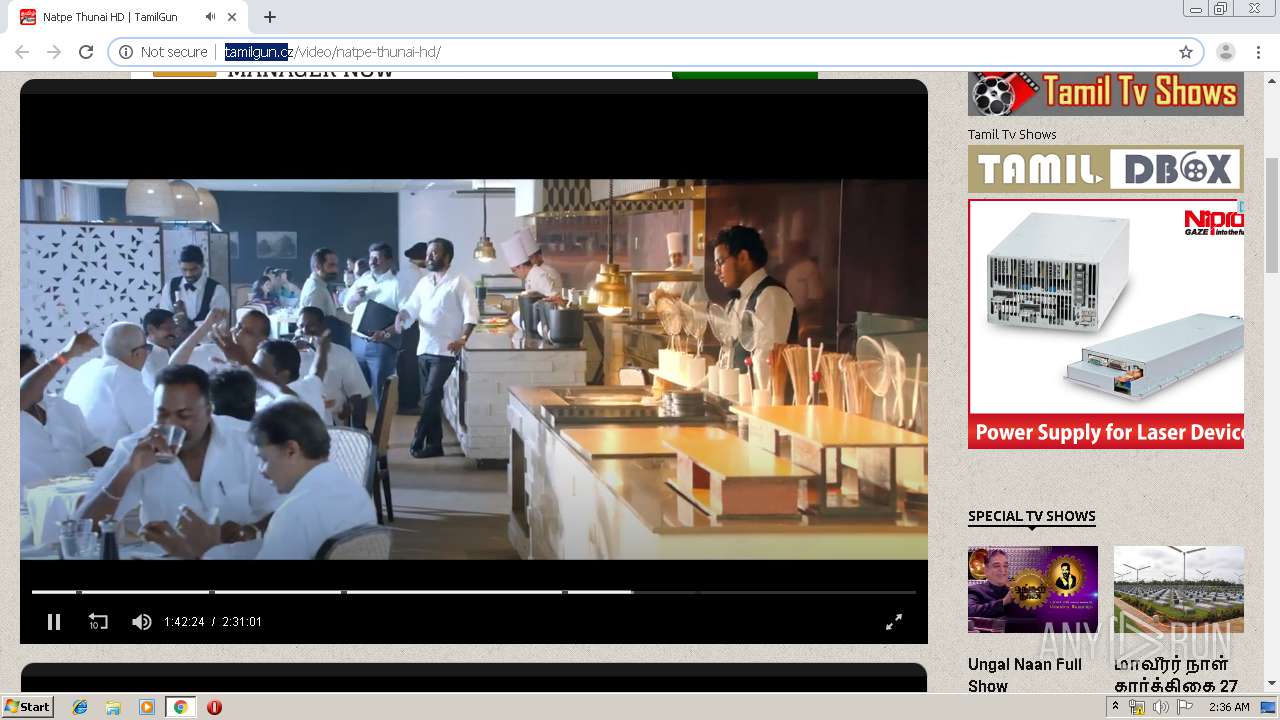Click scrollbar down arrow
This screenshot has height=720, width=1280.
pos(1272,683)
